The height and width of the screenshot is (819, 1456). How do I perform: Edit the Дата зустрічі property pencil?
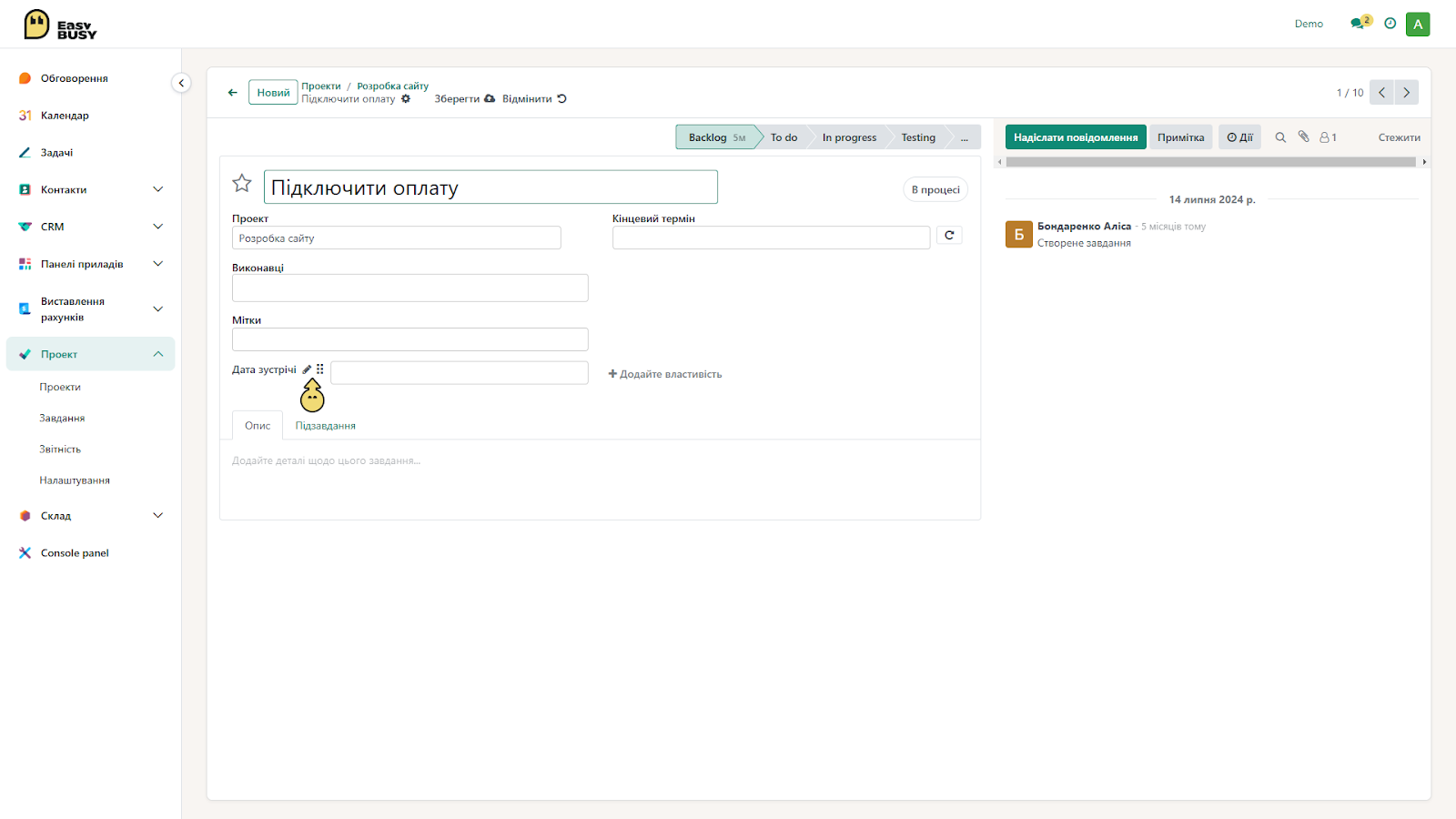coord(307,369)
